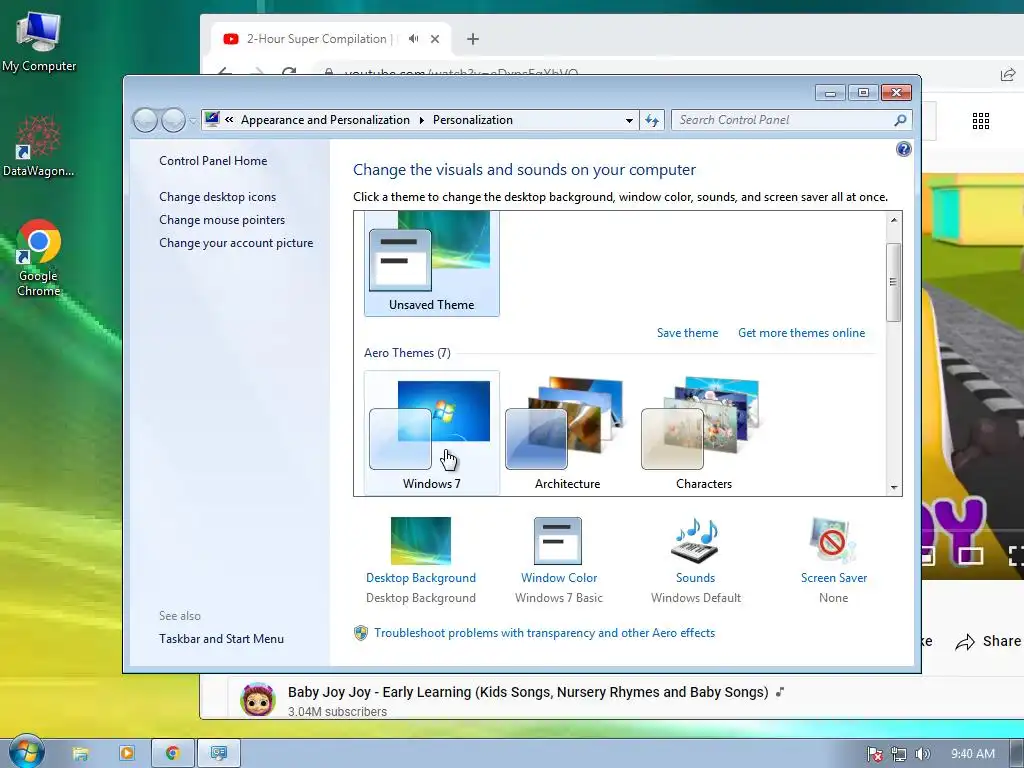Open Change mouse pointers

pyautogui.click(x=222, y=219)
